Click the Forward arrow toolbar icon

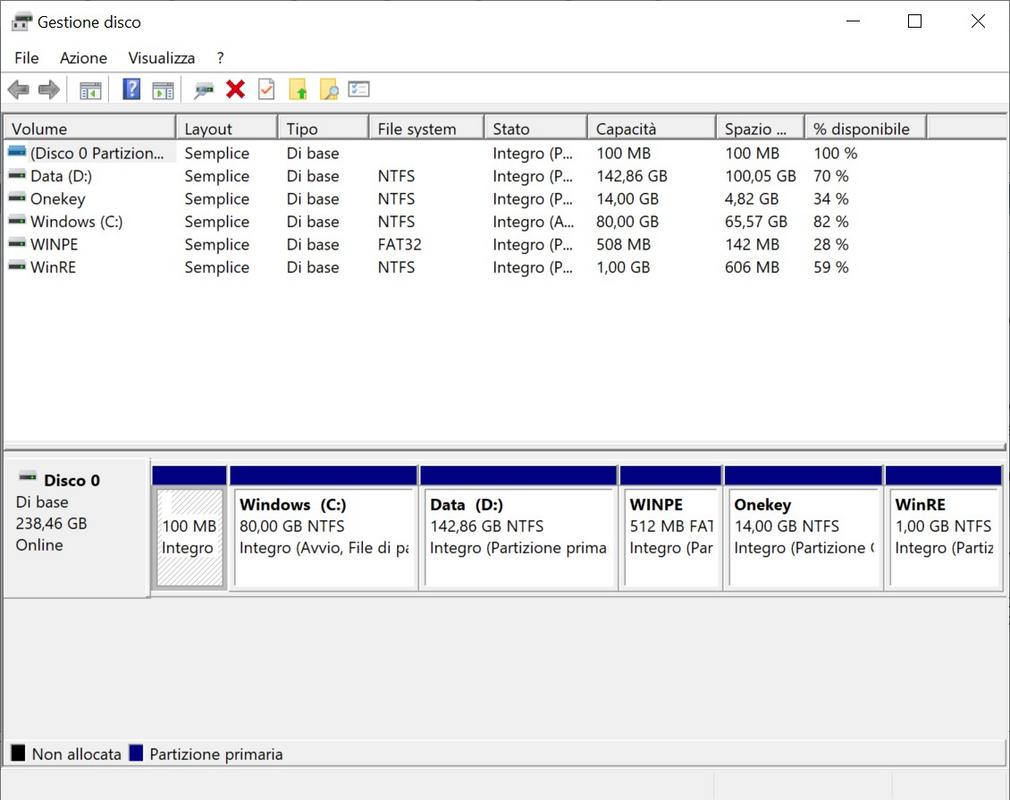pos(49,90)
